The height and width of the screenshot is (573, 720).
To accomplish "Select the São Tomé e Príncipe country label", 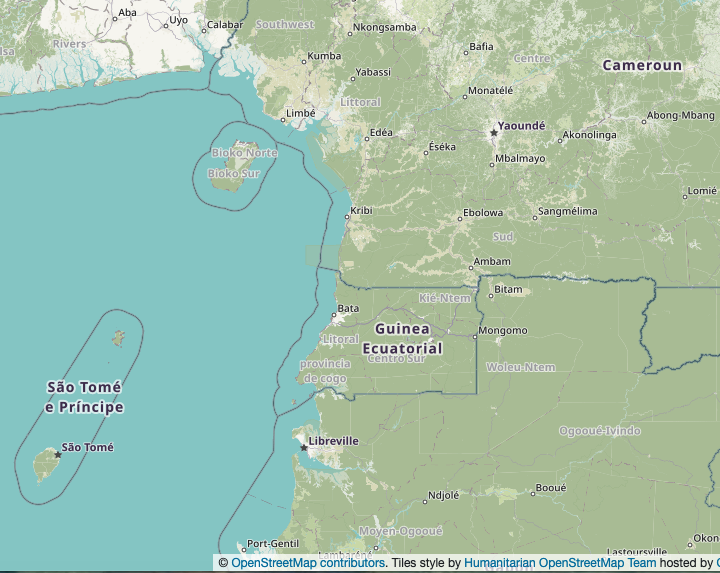I will pyautogui.click(x=84, y=397).
